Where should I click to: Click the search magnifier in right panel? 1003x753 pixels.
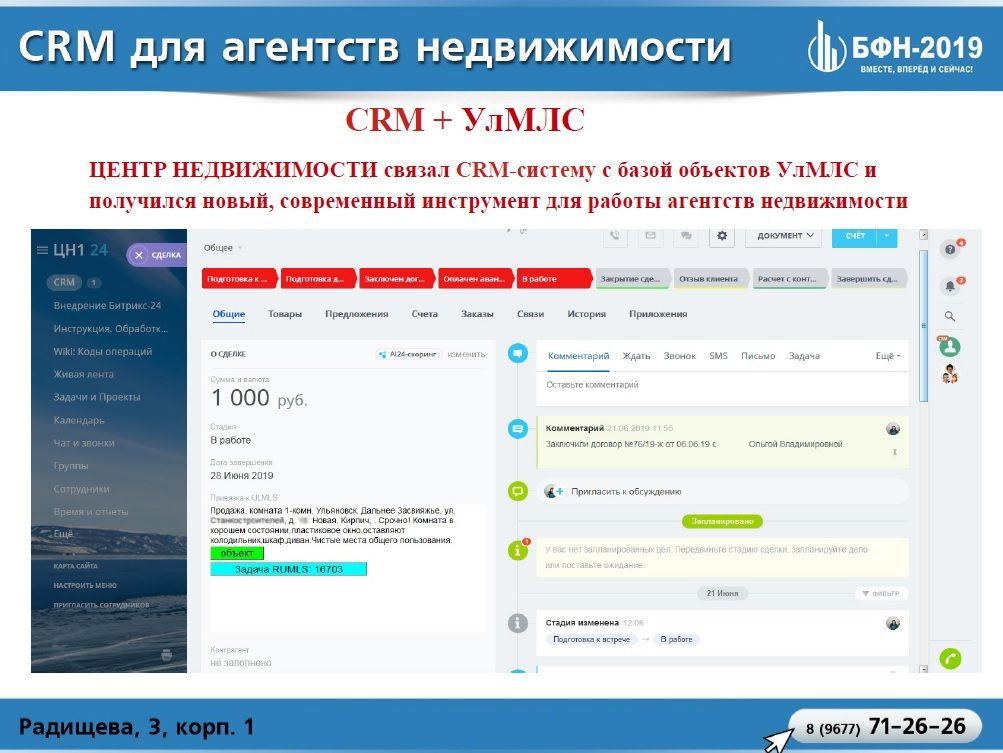tap(950, 316)
